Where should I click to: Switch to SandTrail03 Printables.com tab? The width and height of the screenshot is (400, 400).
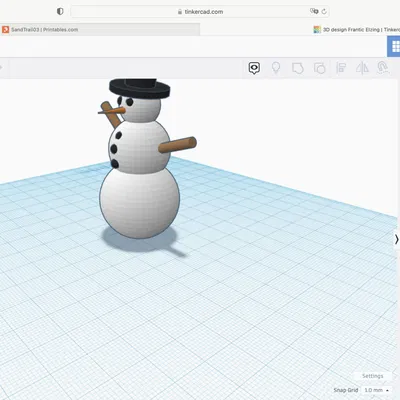pyautogui.click(x=100, y=29)
